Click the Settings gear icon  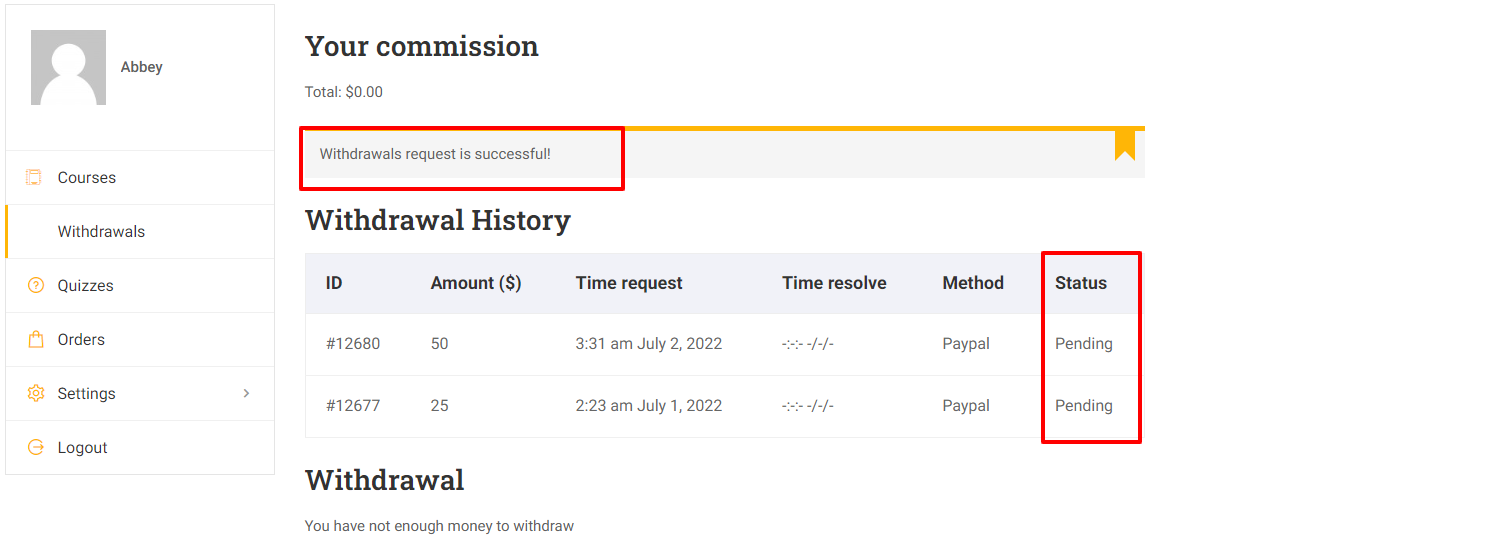[x=36, y=393]
